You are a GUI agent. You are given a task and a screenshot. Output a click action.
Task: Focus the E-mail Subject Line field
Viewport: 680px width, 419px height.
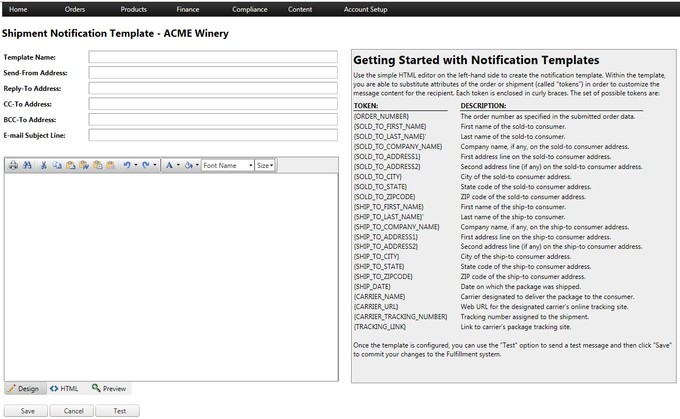(x=213, y=135)
